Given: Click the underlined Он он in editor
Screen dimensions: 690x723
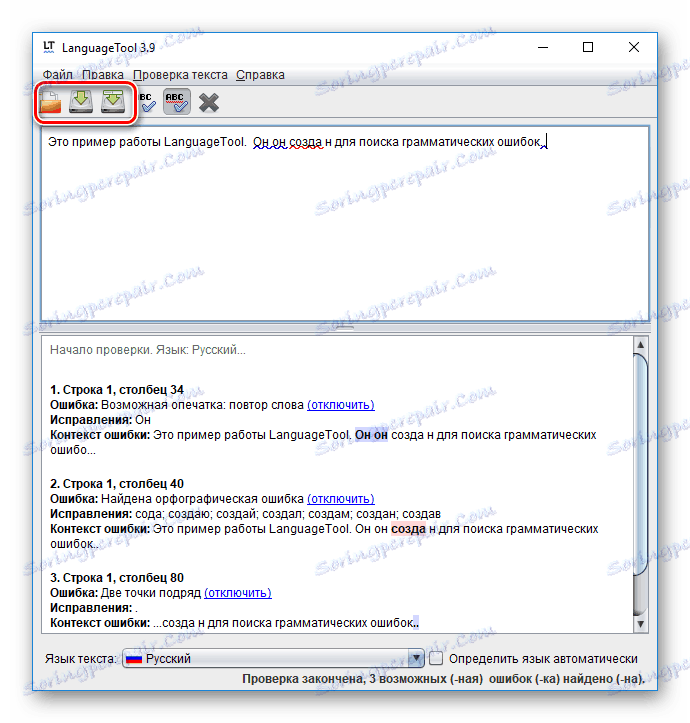Looking at the screenshot, I should click(x=270, y=142).
